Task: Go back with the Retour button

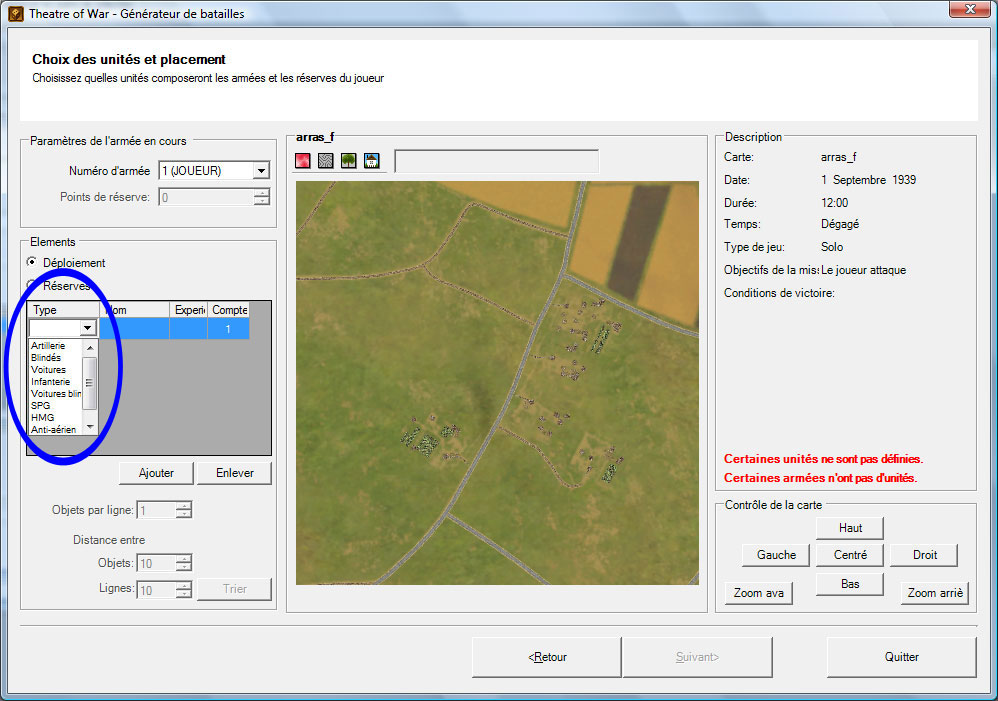Action: pos(547,657)
